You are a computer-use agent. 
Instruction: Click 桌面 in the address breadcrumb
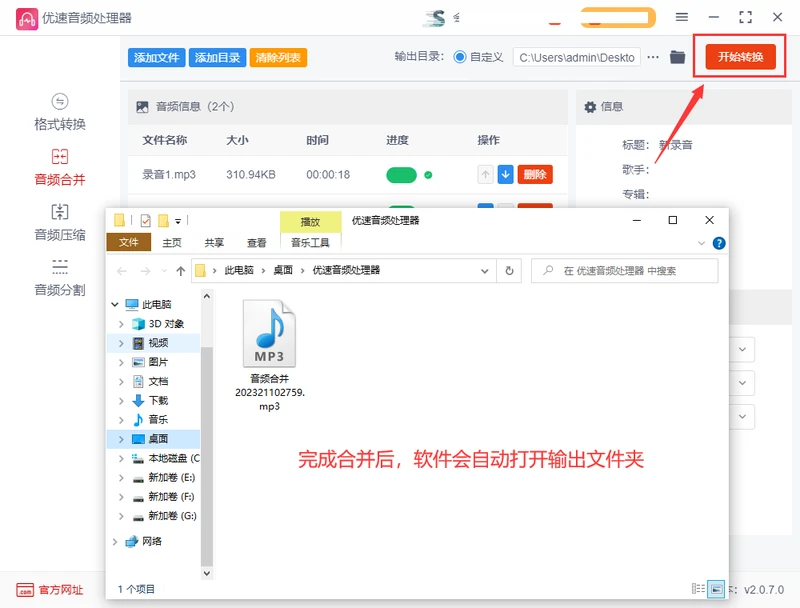pyautogui.click(x=283, y=270)
